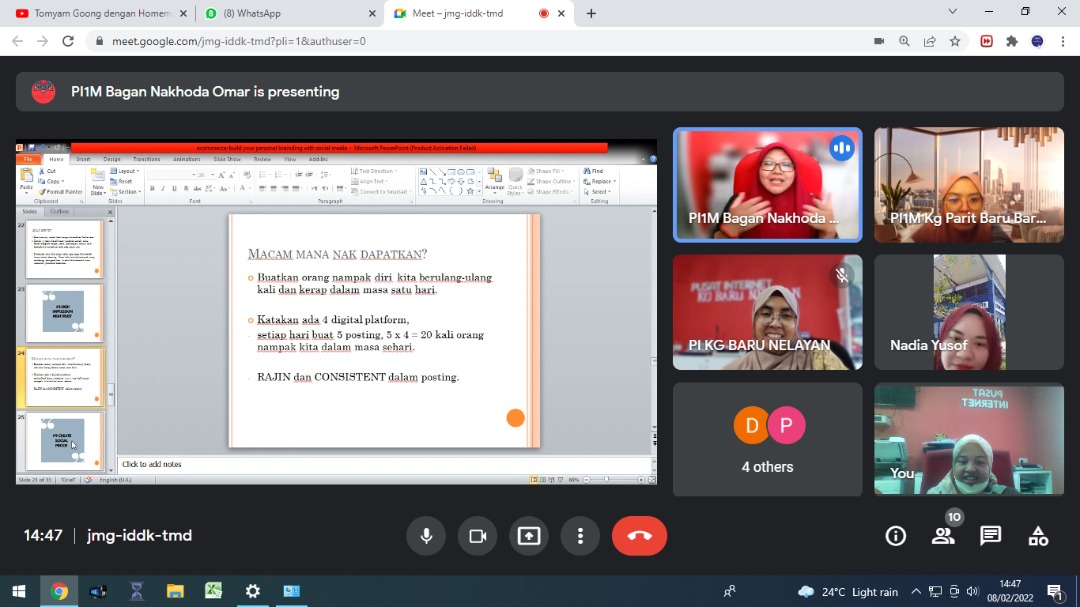Viewport: 1080px width, 607px height.
Task: Click the 4 others participants tile
Action: (767, 439)
